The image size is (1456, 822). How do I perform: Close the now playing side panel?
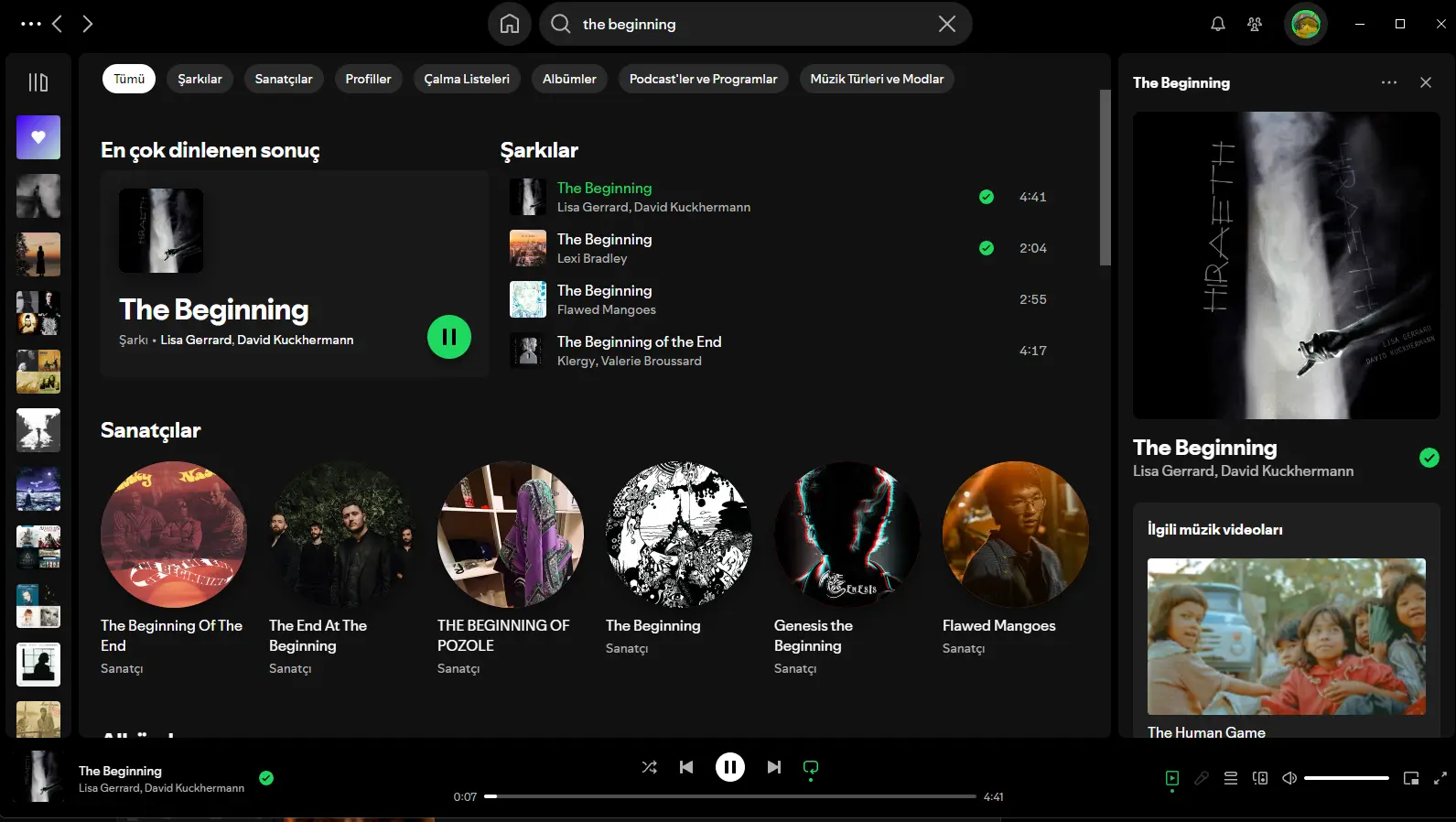click(1426, 82)
